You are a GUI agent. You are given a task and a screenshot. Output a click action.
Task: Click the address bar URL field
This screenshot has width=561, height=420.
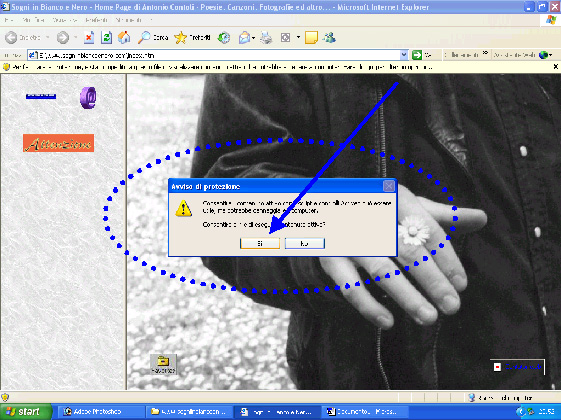214,55
